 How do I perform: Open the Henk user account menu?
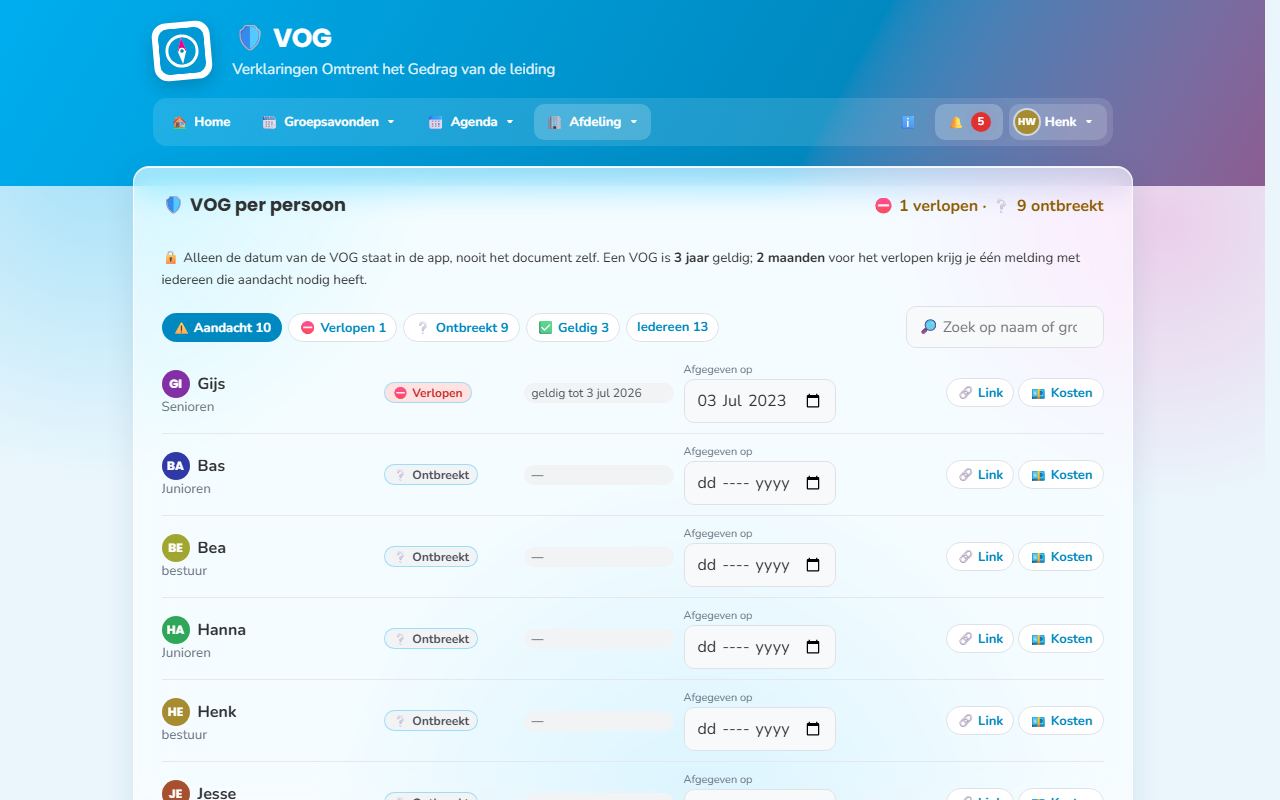pos(1058,122)
